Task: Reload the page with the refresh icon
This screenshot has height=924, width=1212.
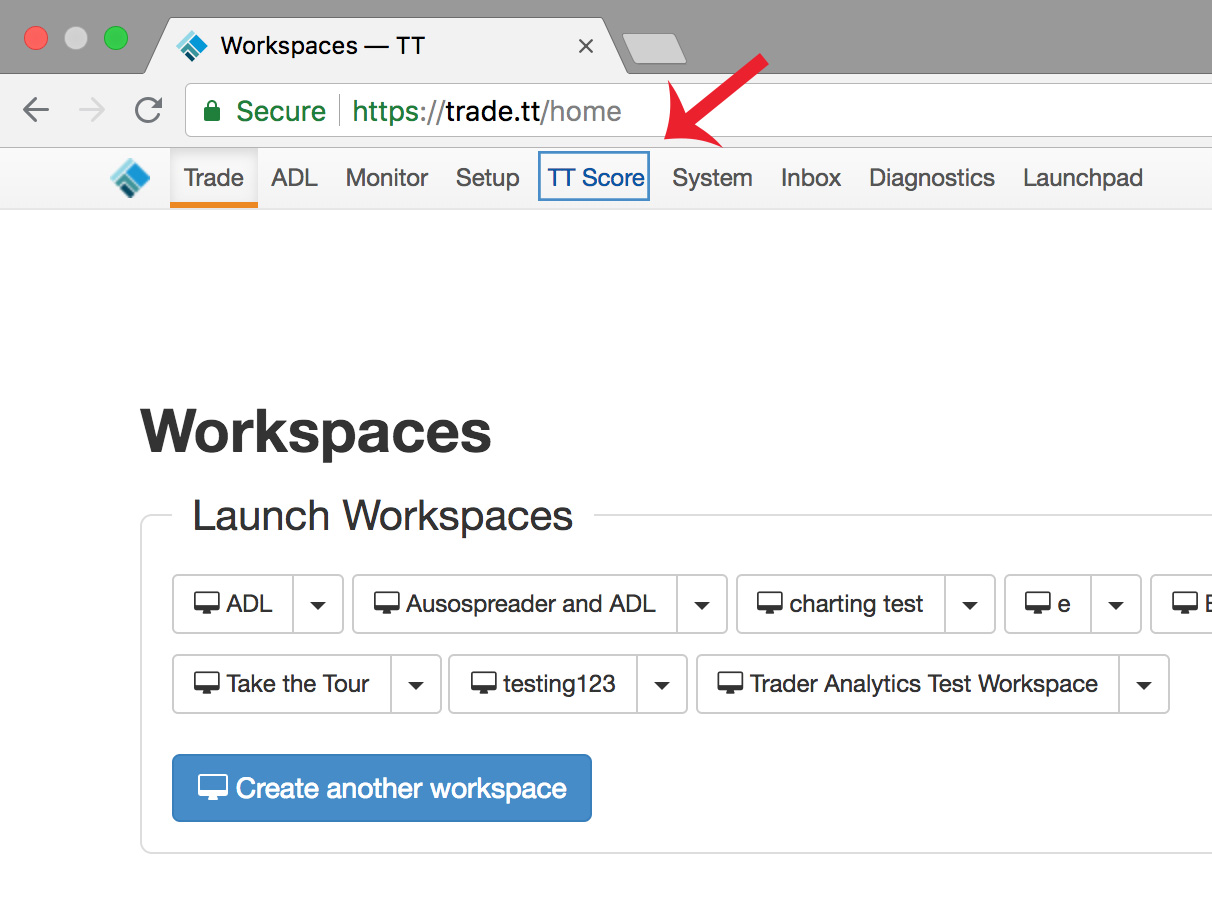Action: 149,110
